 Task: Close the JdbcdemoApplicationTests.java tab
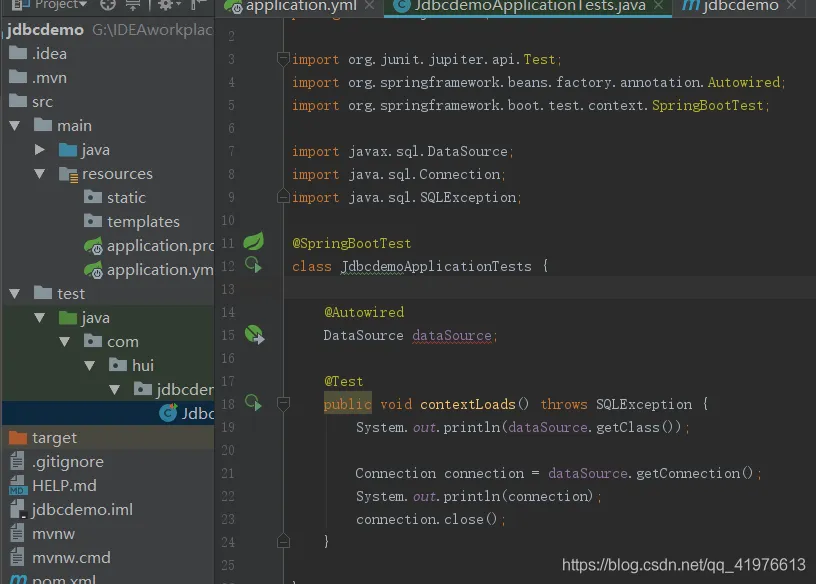tap(658, 5)
